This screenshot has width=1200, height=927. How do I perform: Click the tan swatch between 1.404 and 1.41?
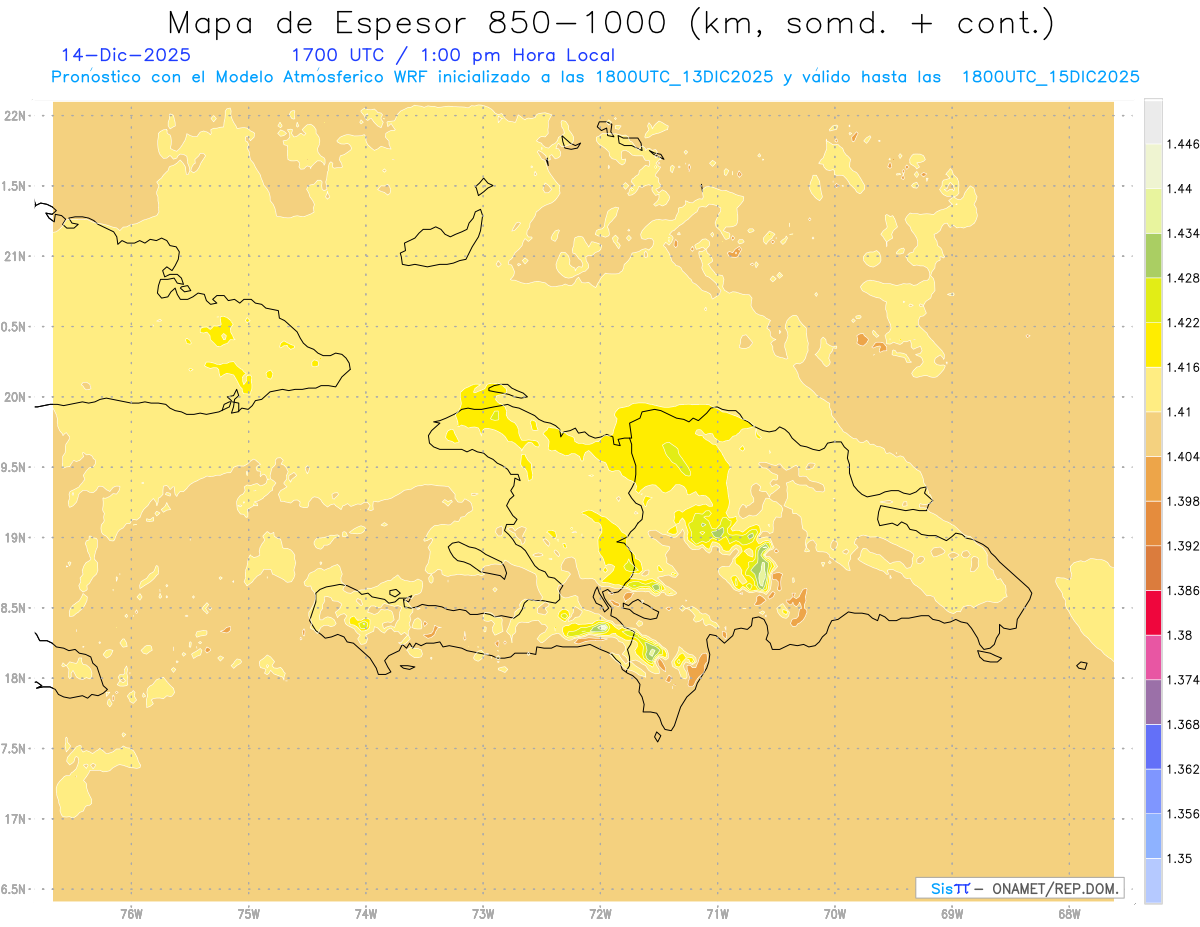pos(1153,434)
